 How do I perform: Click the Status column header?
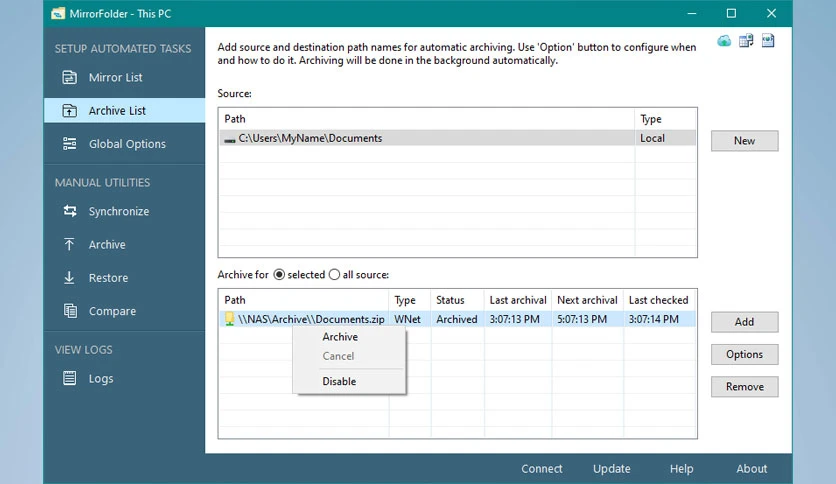(457, 300)
